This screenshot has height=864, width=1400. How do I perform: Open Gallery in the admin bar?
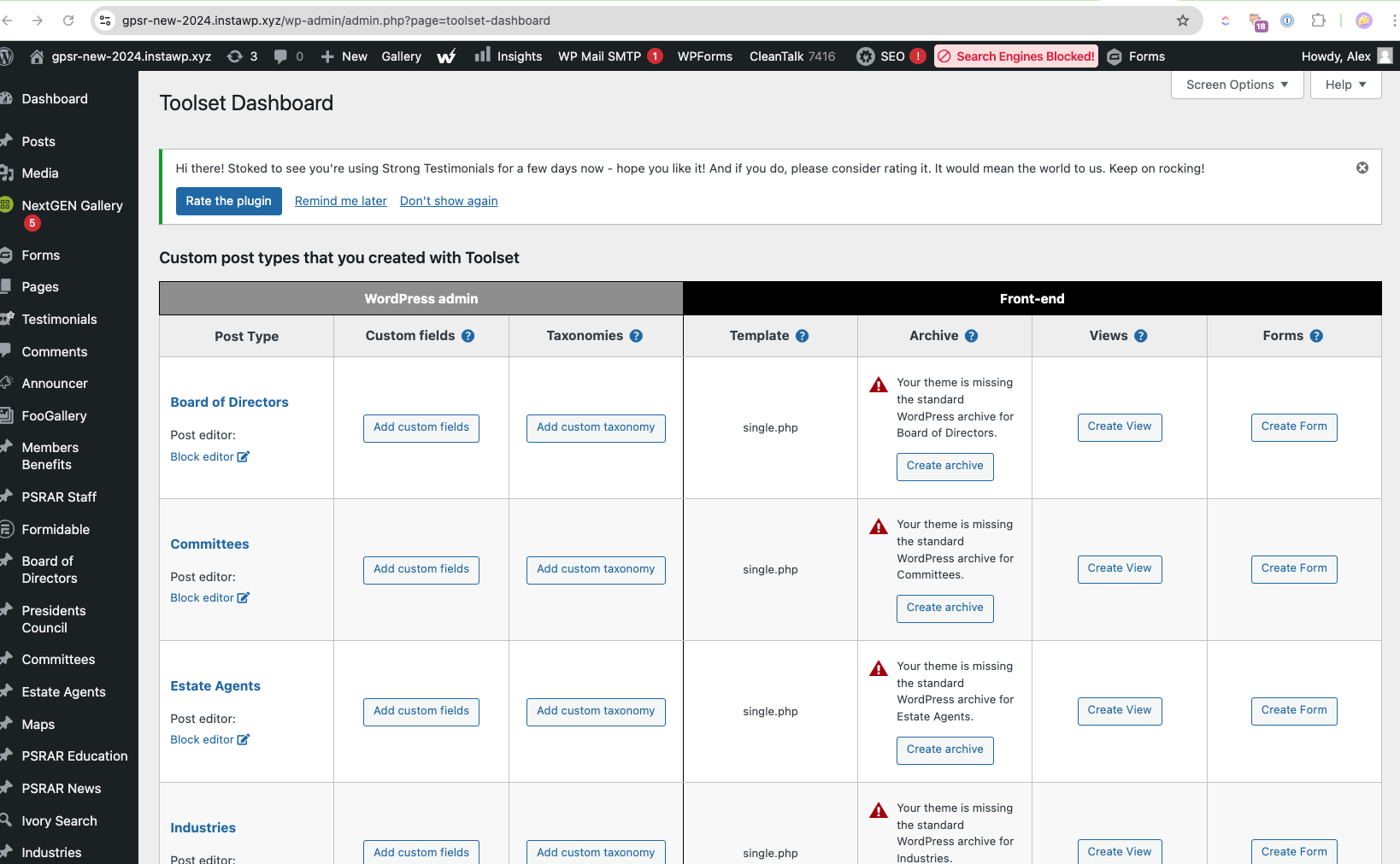402,56
